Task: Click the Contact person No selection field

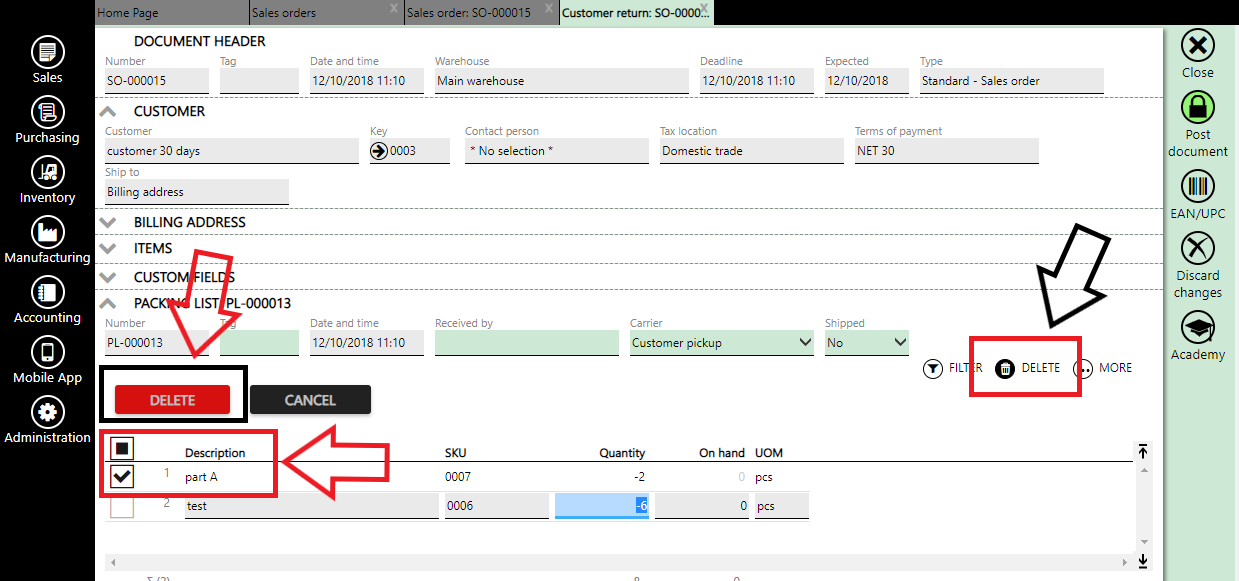Action: pos(557,151)
